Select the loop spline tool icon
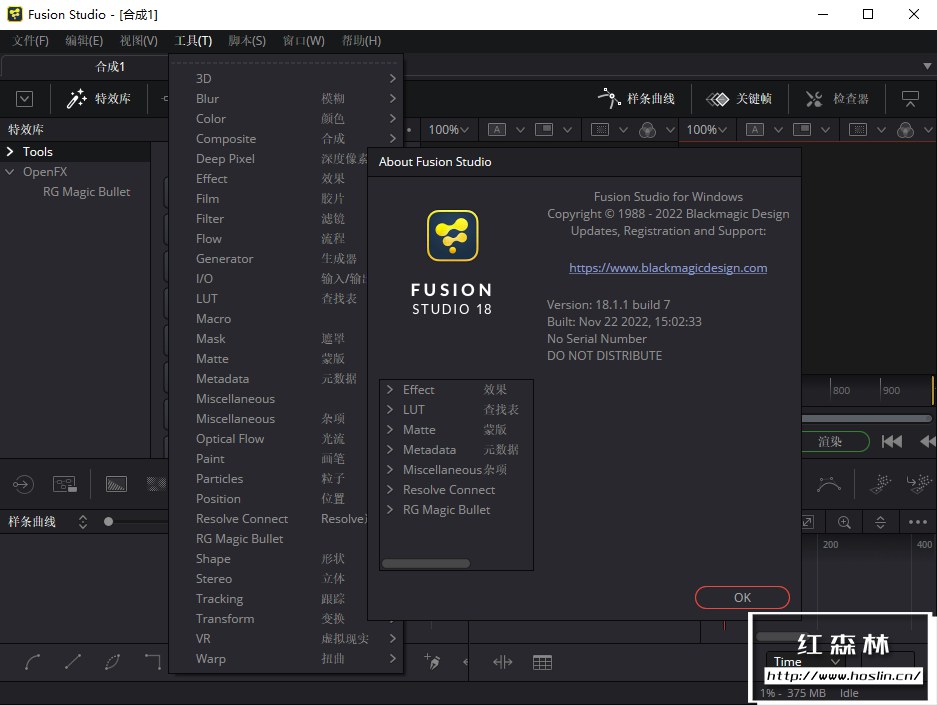Viewport: 937px width, 705px height. pyautogui.click(x=112, y=661)
